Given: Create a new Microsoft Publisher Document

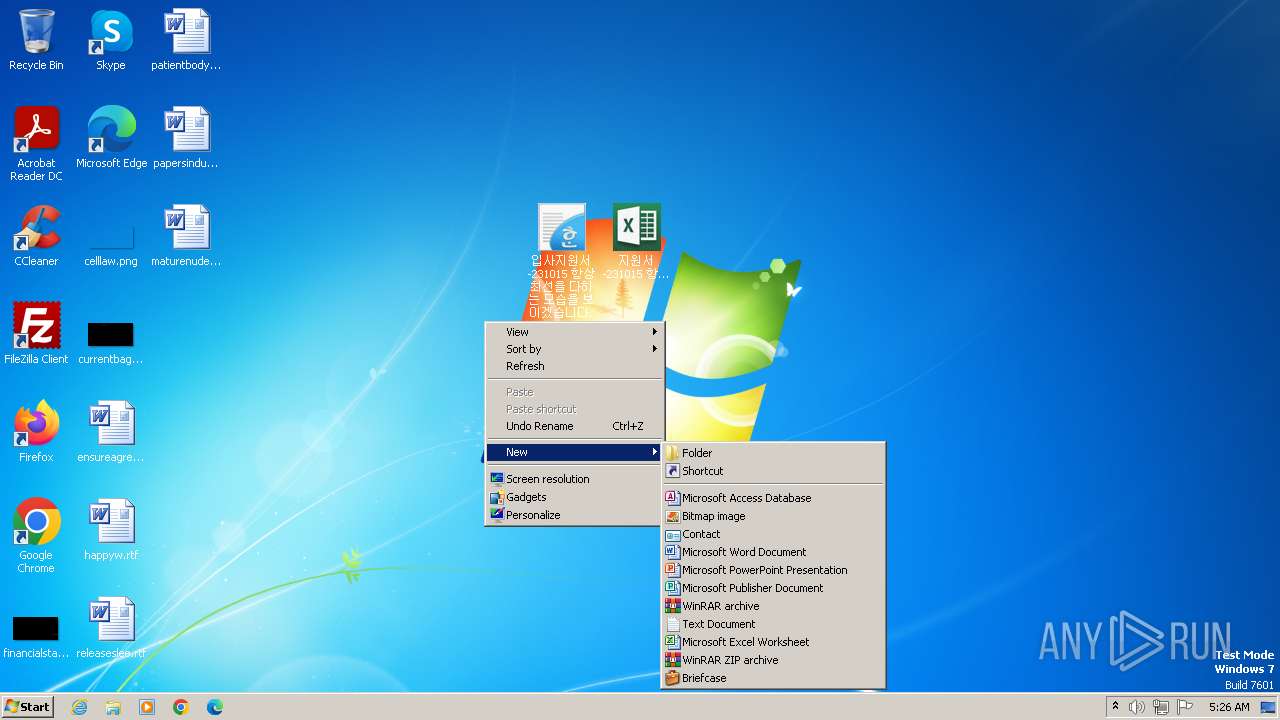Looking at the screenshot, I should (773, 588).
